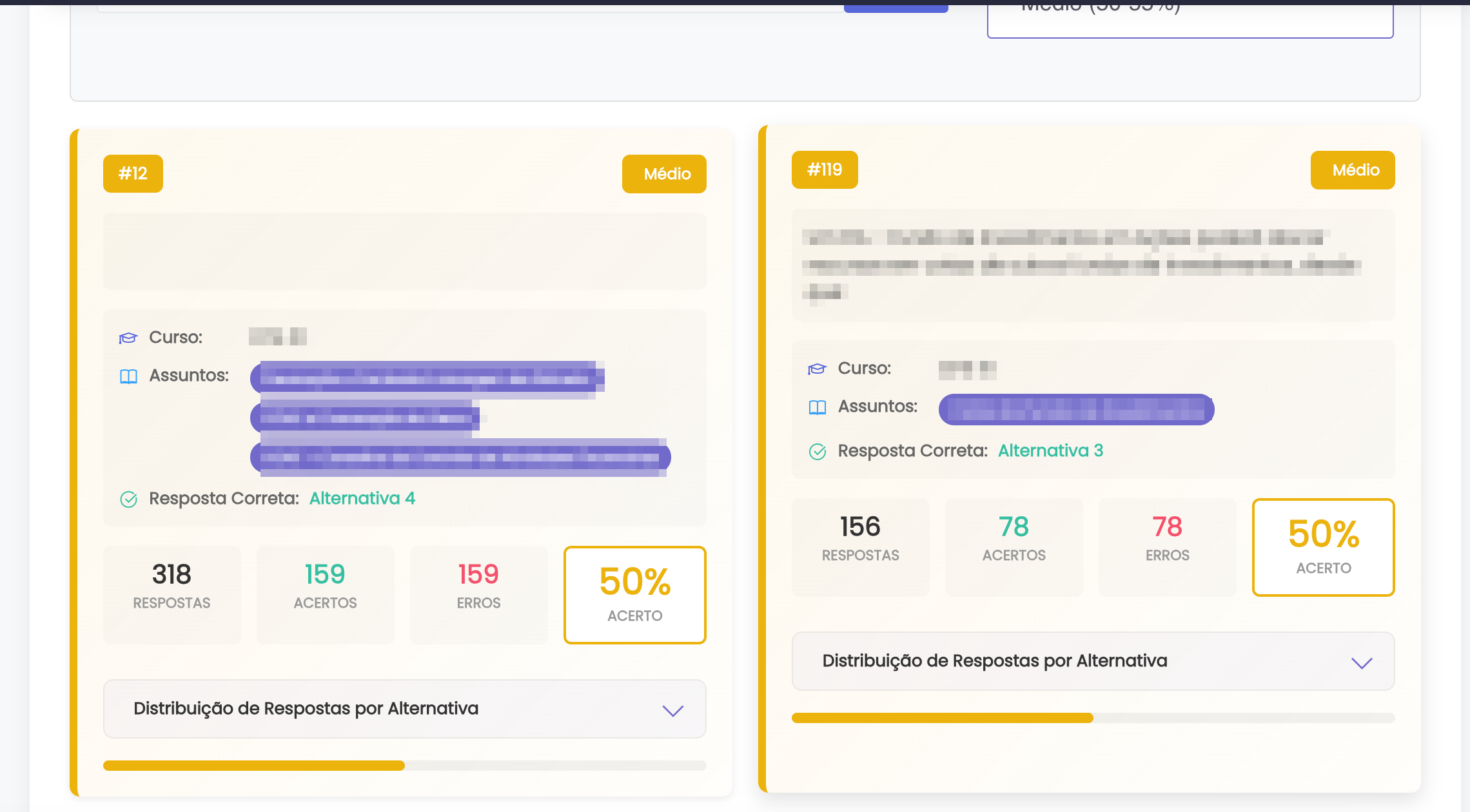Click yellow progress bar under card #119
The height and width of the screenshot is (812, 1470).
click(x=942, y=718)
